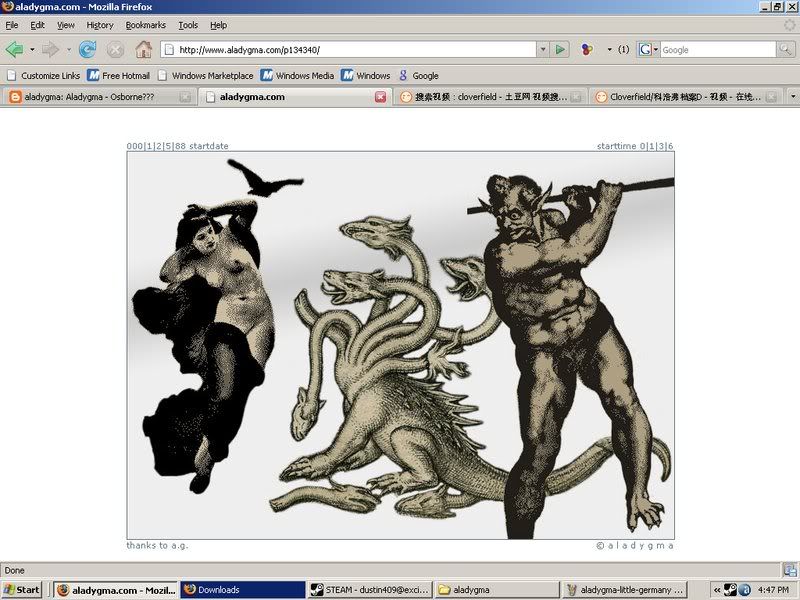Click the Home icon in the toolbar

pyautogui.click(x=143, y=49)
